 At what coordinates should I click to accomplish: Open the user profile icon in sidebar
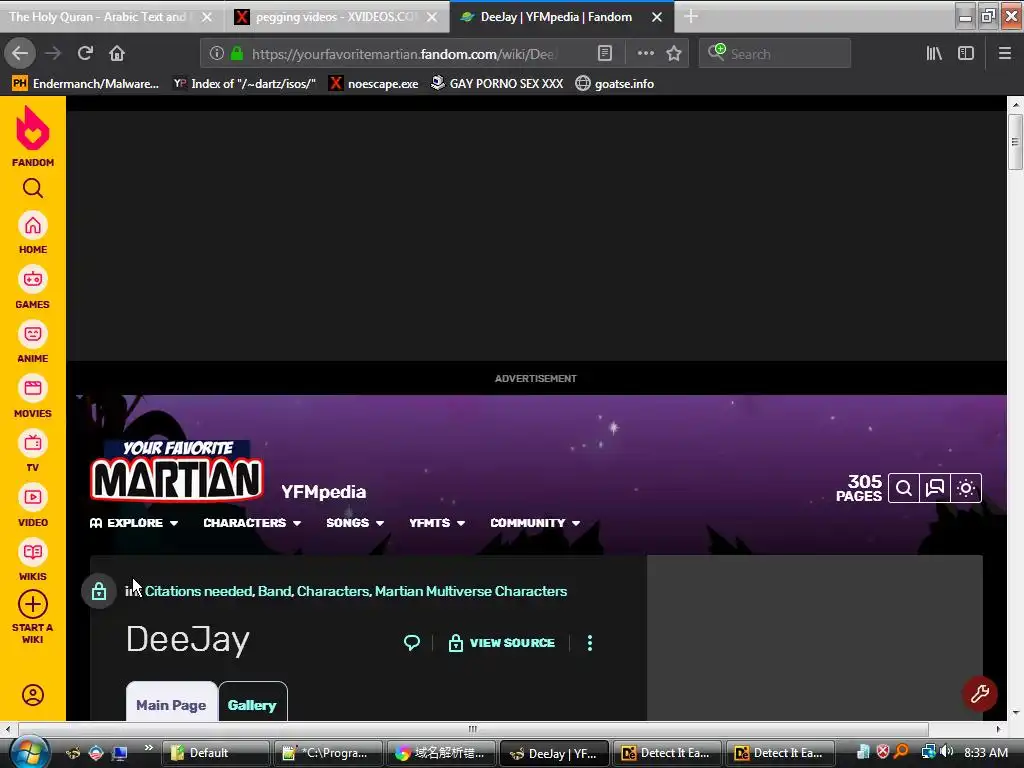33,695
